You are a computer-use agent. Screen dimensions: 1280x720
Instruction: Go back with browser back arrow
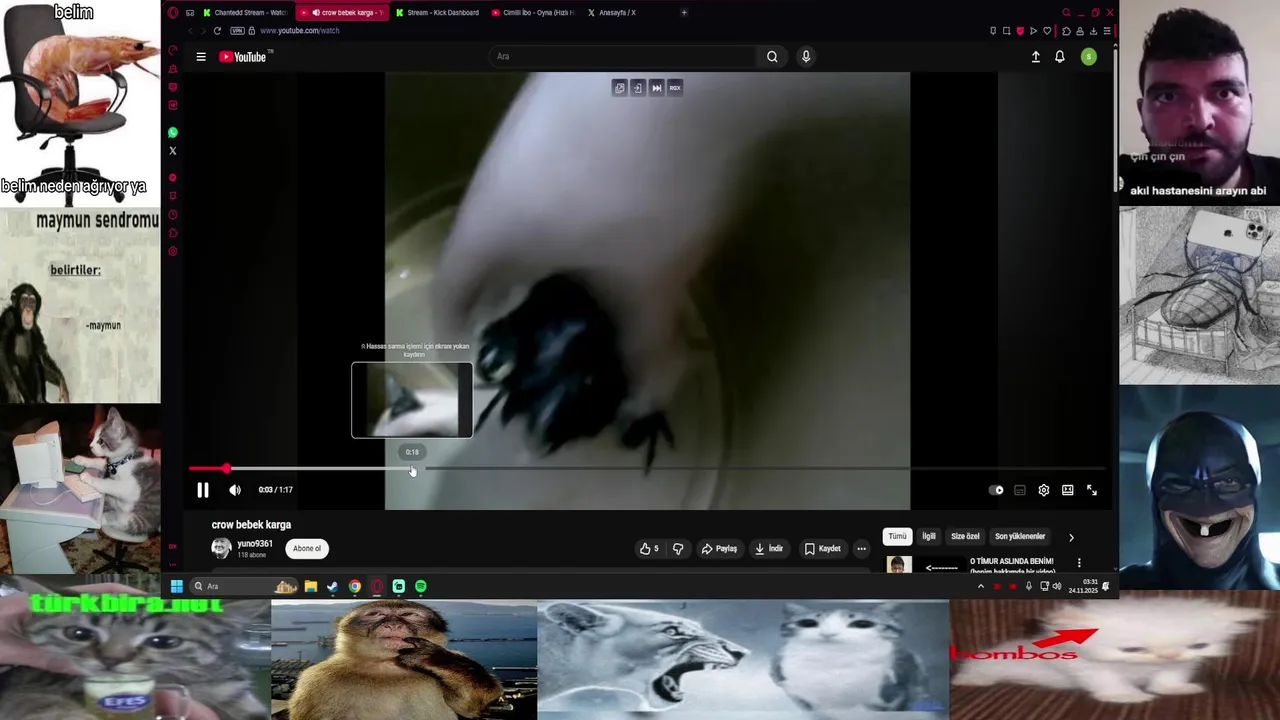click(190, 31)
